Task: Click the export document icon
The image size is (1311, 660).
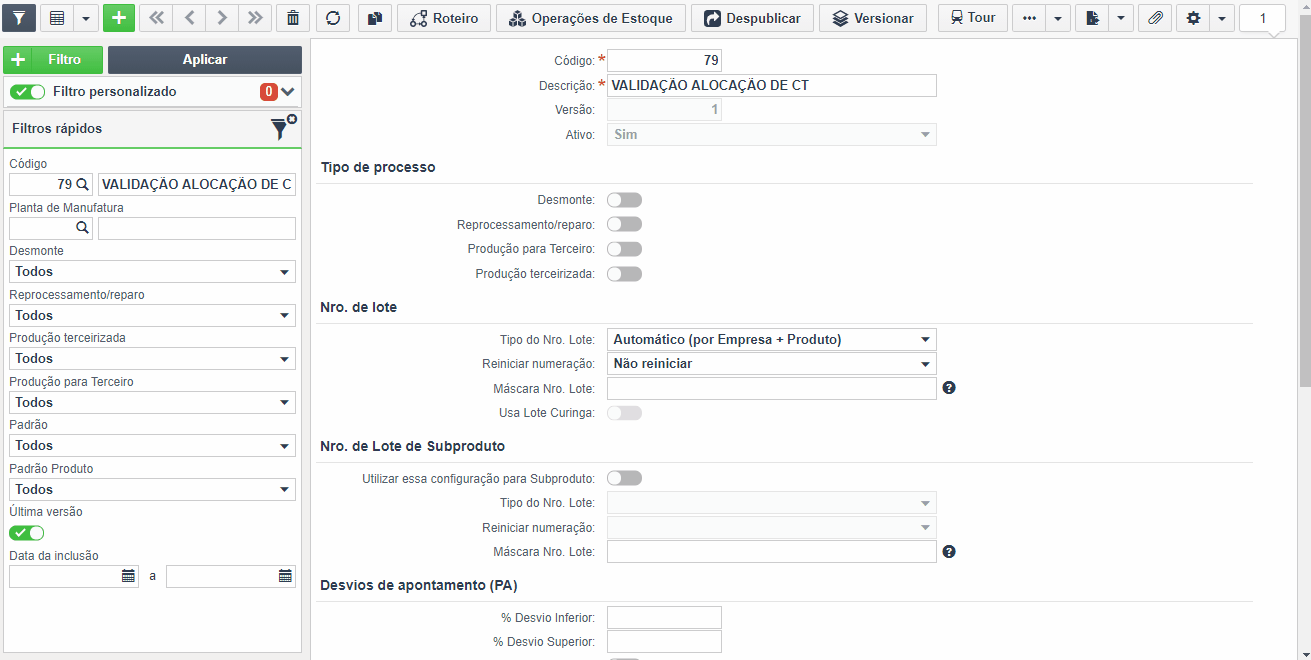Action: pyautogui.click(x=1092, y=18)
